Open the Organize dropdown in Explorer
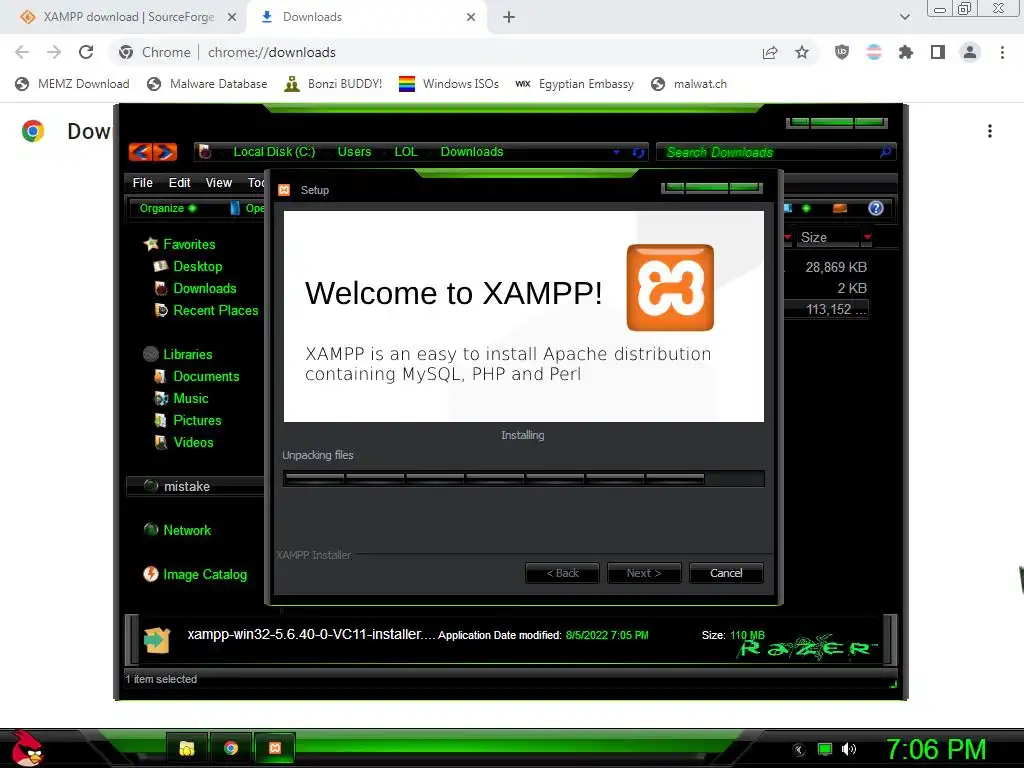This screenshot has width=1024, height=768. pyautogui.click(x=167, y=208)
